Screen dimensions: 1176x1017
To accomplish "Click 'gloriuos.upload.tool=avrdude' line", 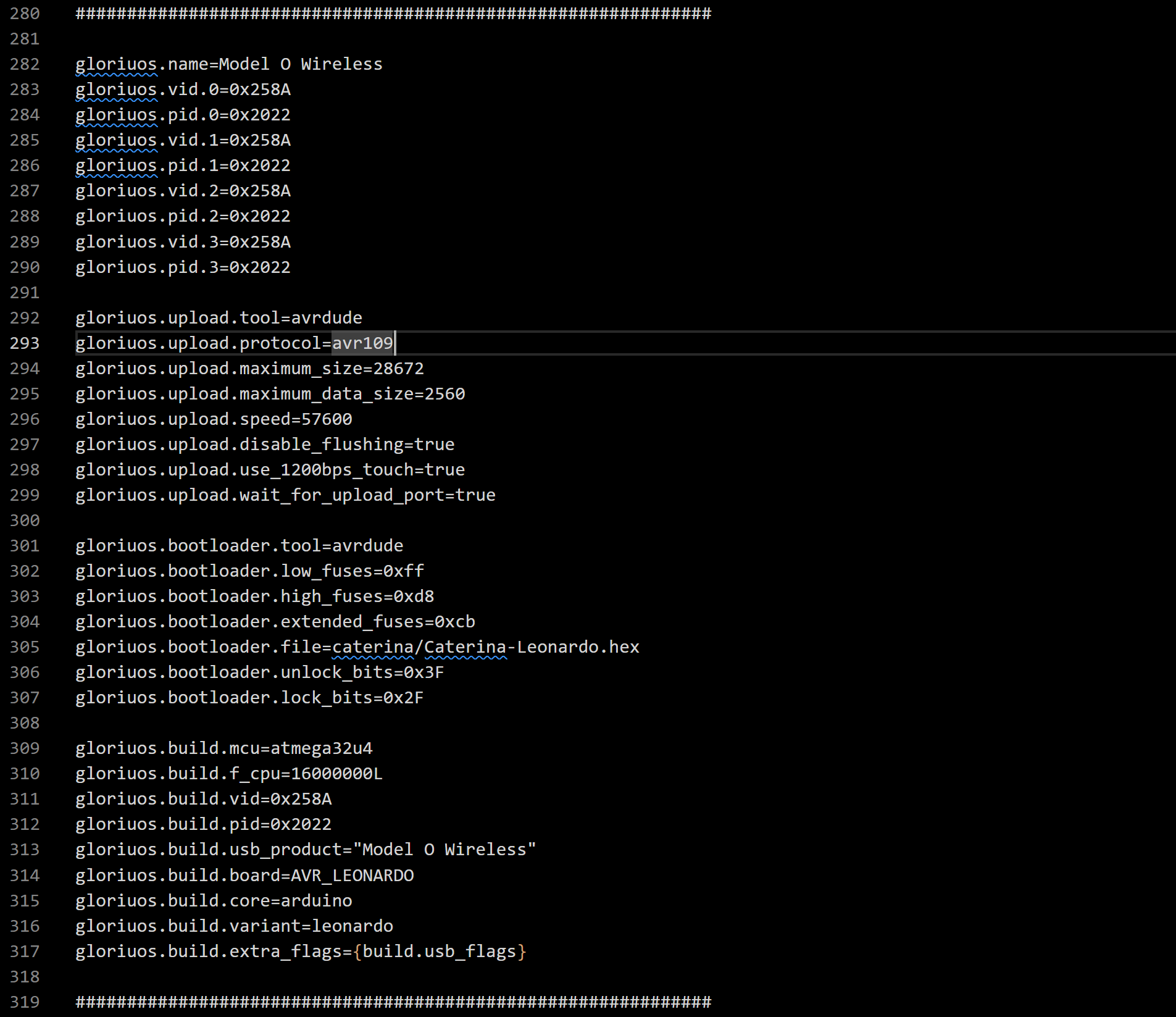I will coord(219,318).
